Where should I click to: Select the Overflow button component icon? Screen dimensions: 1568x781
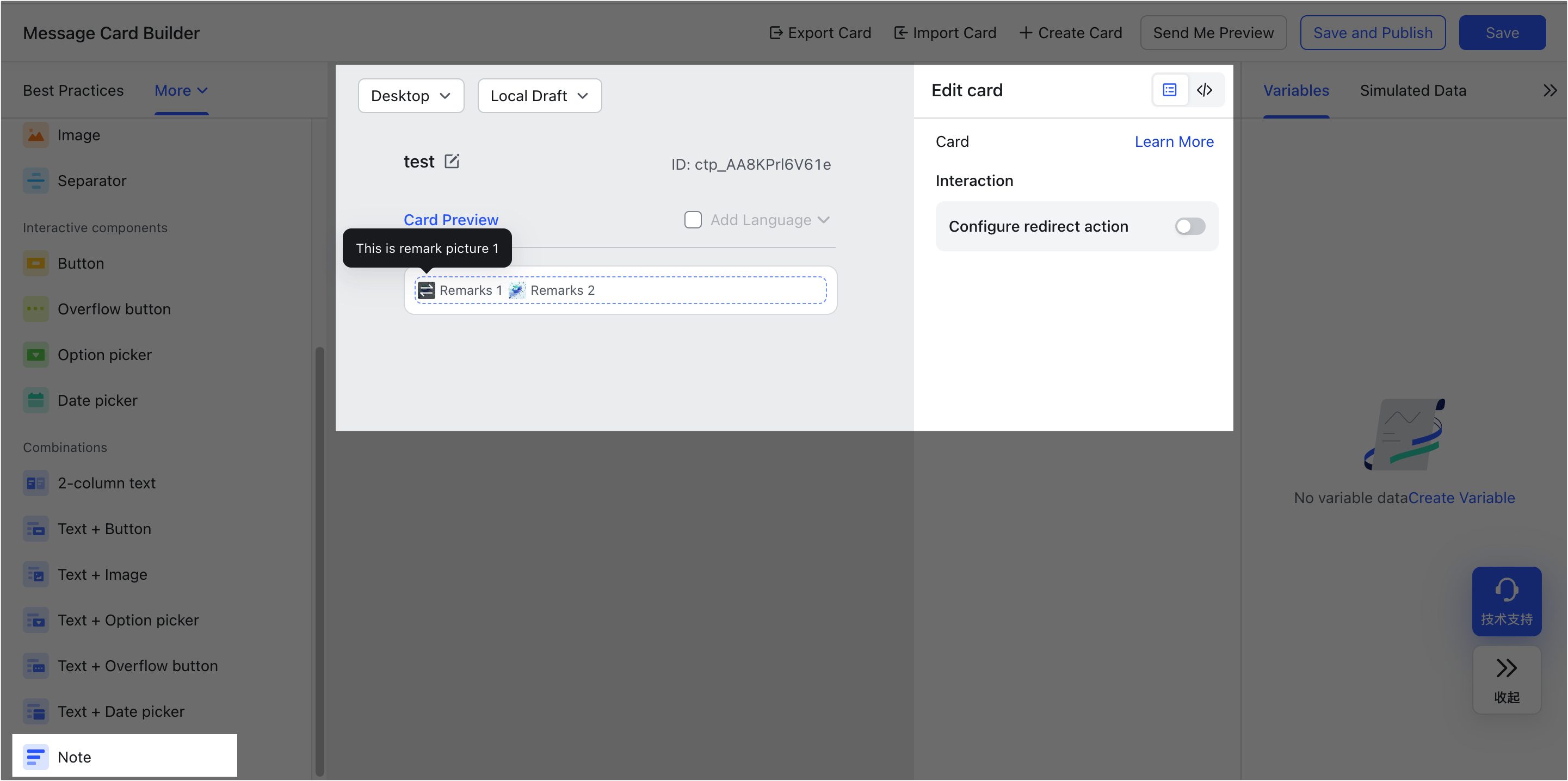(36, 309)
